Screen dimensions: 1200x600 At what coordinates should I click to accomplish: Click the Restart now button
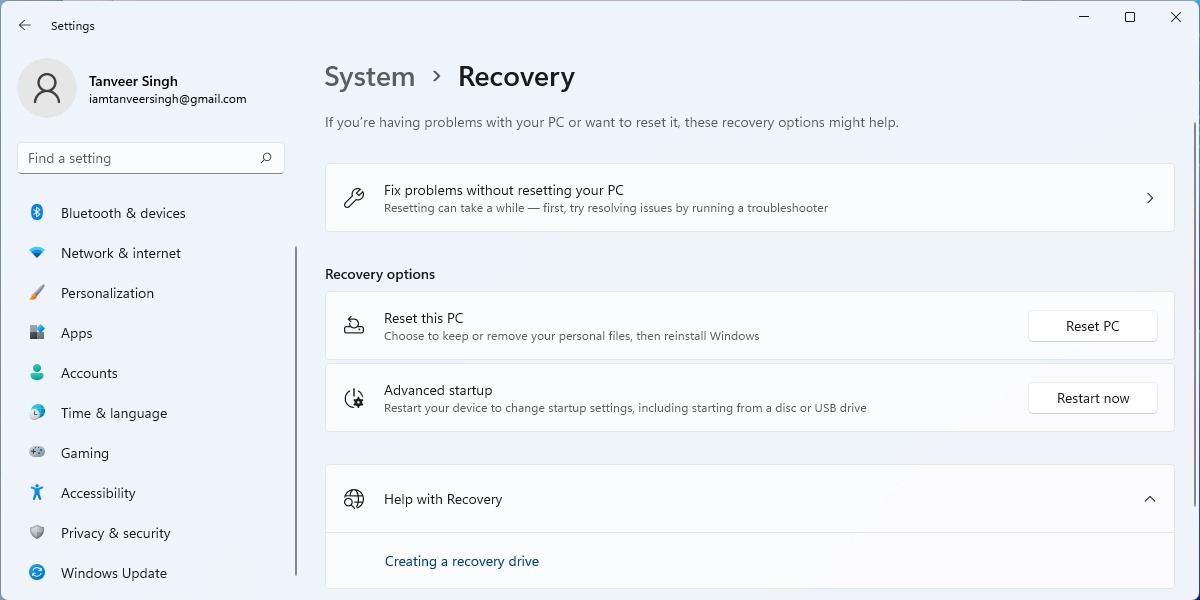click(1092, 398)
